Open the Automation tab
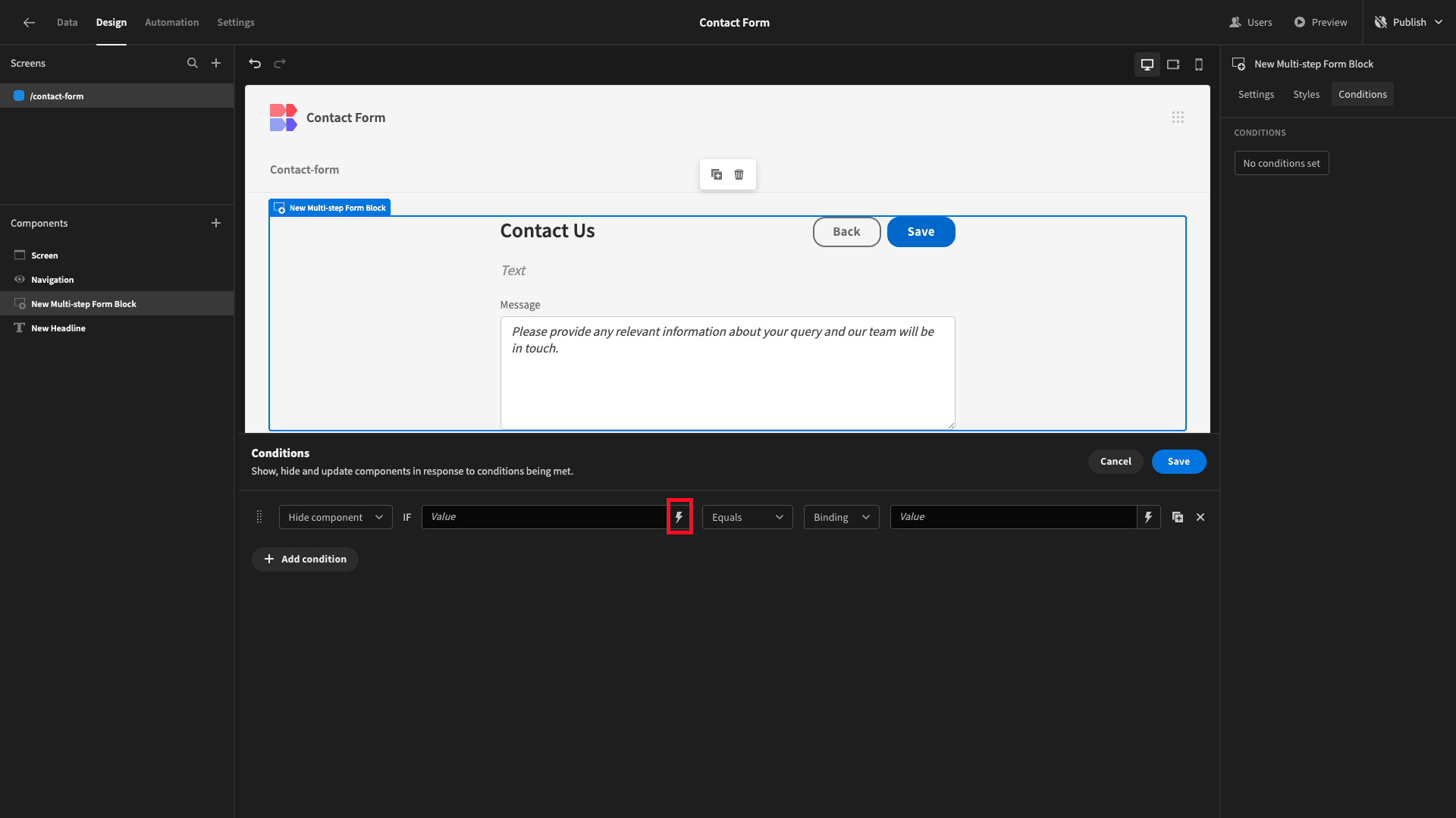1456x818 pixels. click(x=171, y=23)
